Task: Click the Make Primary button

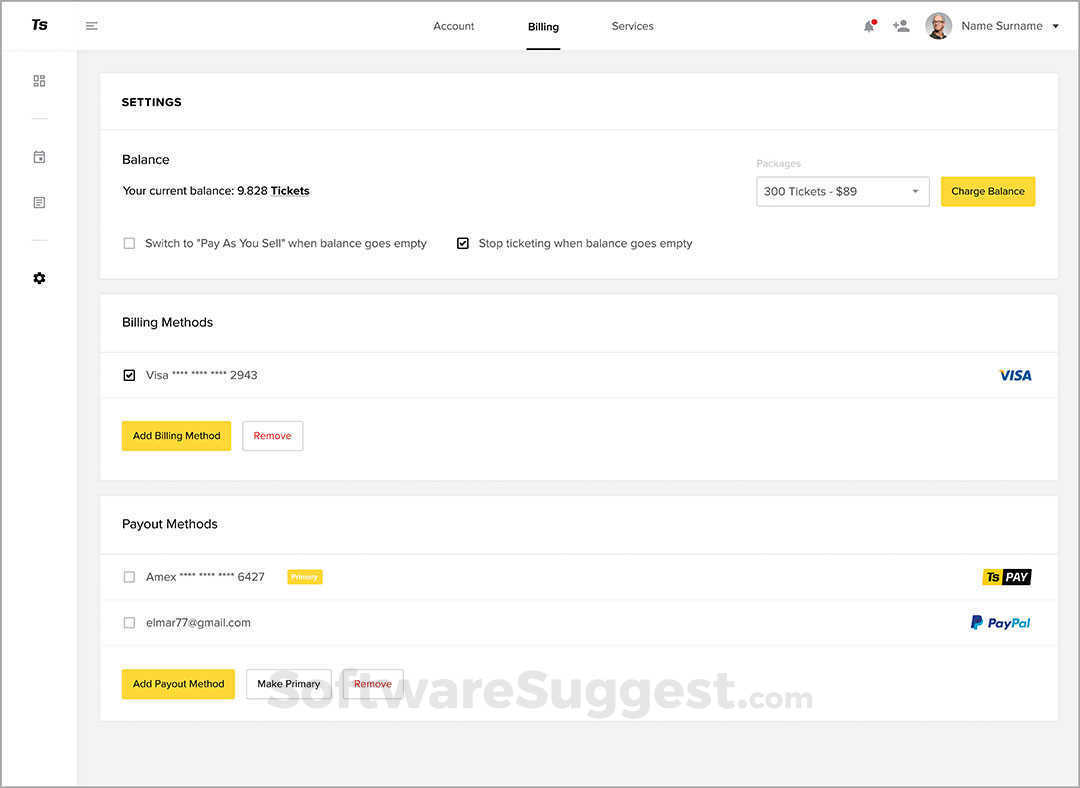Action: coord(289,684)
